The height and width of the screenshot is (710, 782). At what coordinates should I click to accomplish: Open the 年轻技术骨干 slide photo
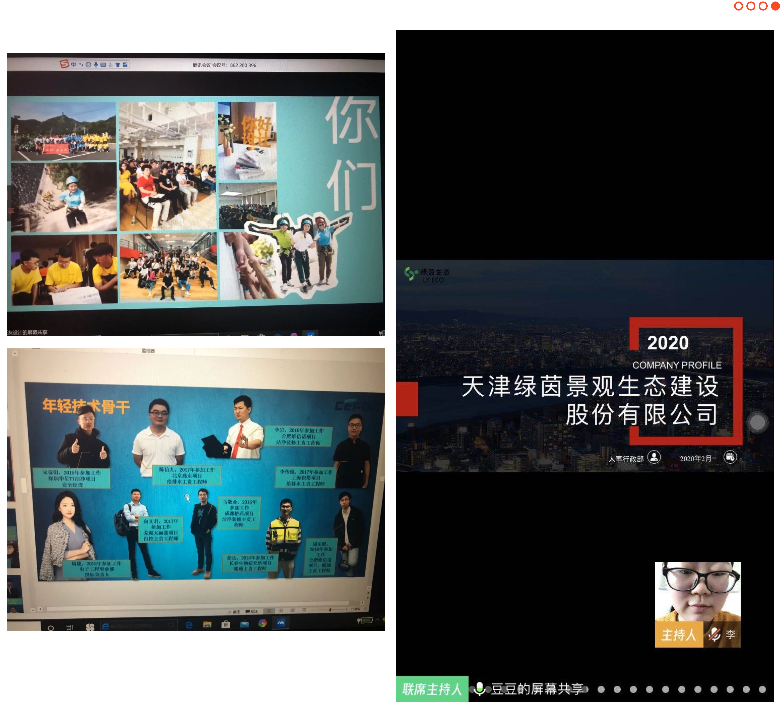click(x=196, y=489)
